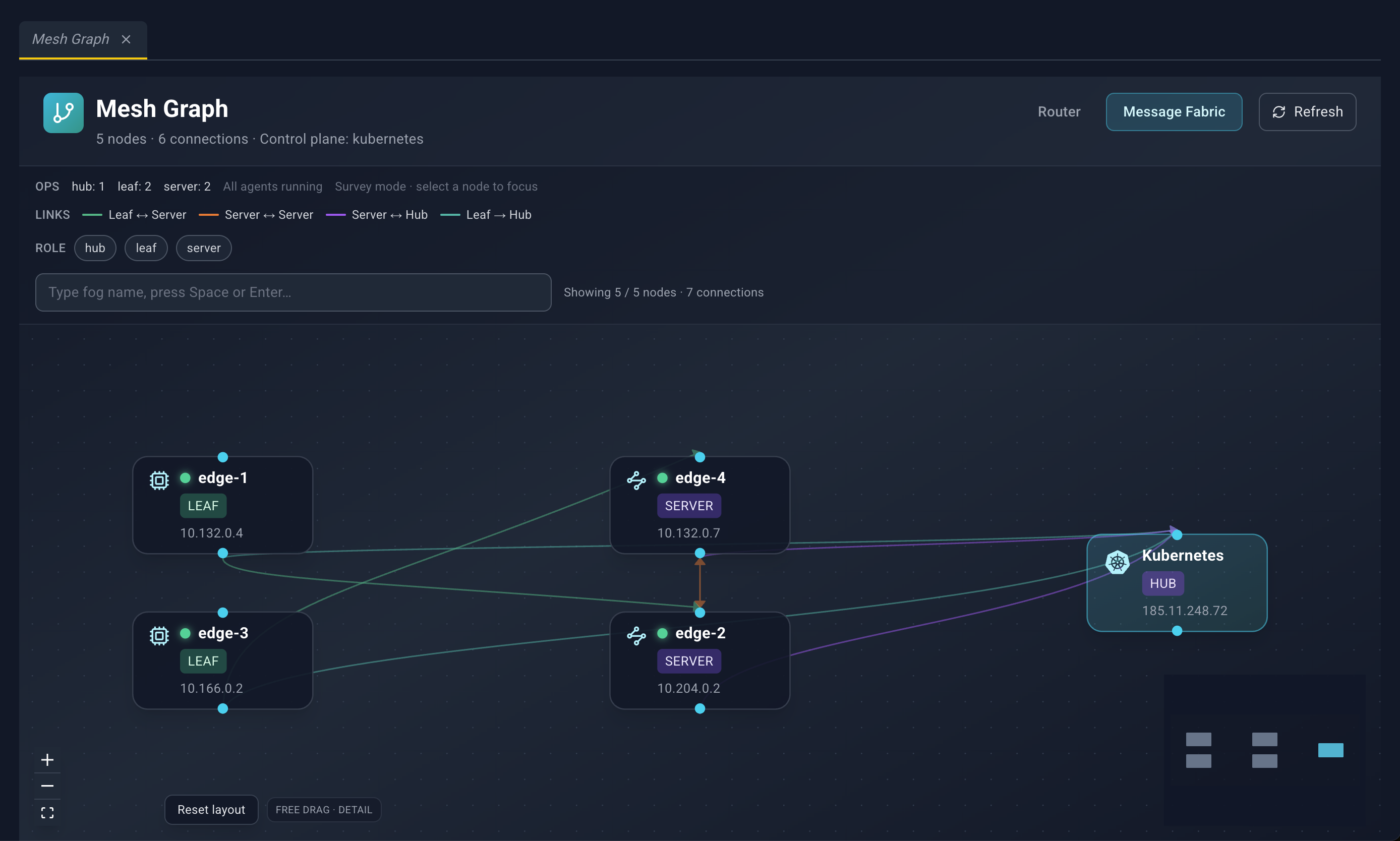
Task: Switch to Message Fabric view
Action: coord(1174,111)
